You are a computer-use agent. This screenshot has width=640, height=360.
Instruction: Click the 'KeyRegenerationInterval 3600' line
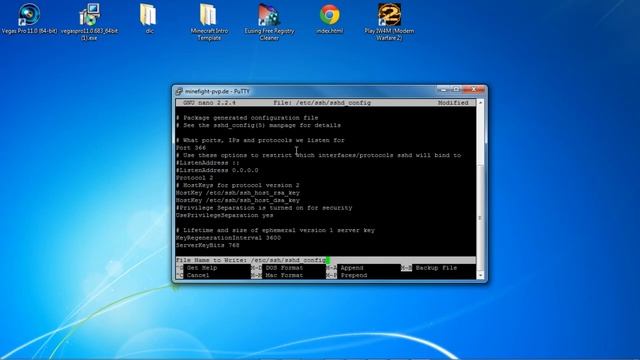[x=229, y=238]
